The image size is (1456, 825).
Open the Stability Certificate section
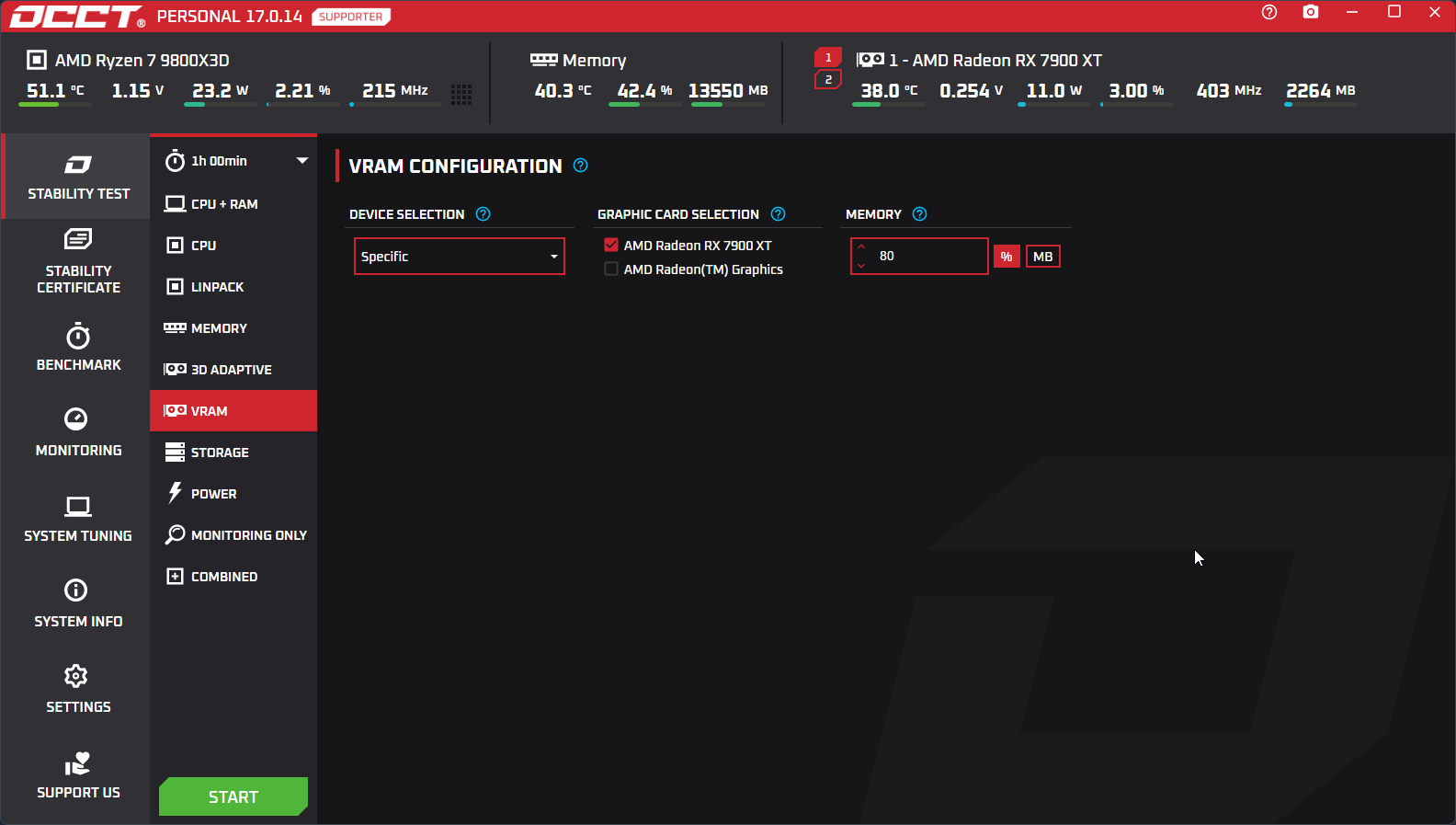(x=78, y=262)
